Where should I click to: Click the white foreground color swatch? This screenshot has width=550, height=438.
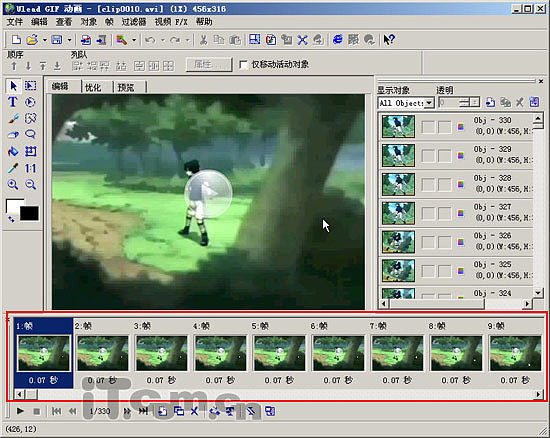pos(12,205)
